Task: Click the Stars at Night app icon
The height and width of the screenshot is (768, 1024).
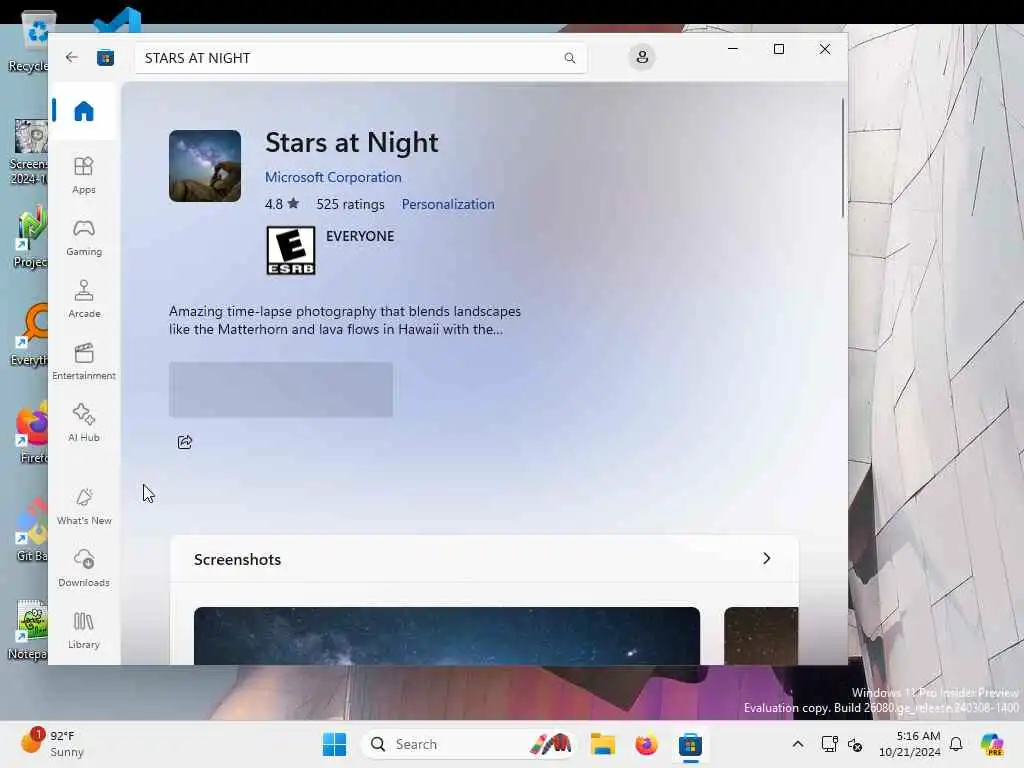Action: [x=205, y=166]
